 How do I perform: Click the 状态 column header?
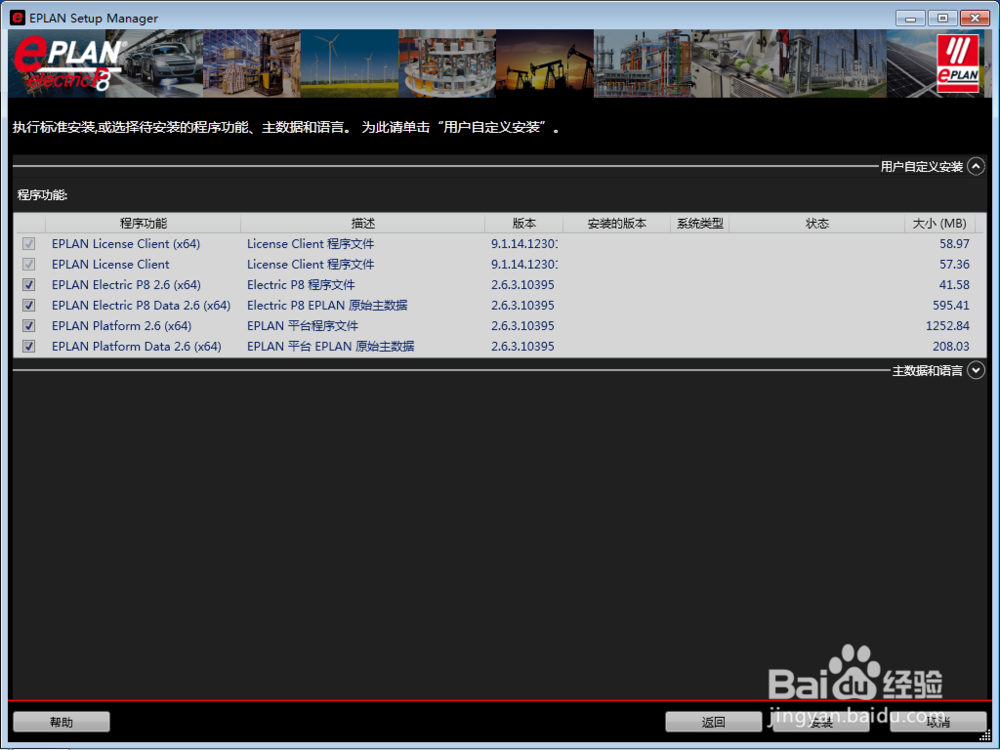(817, 223)
